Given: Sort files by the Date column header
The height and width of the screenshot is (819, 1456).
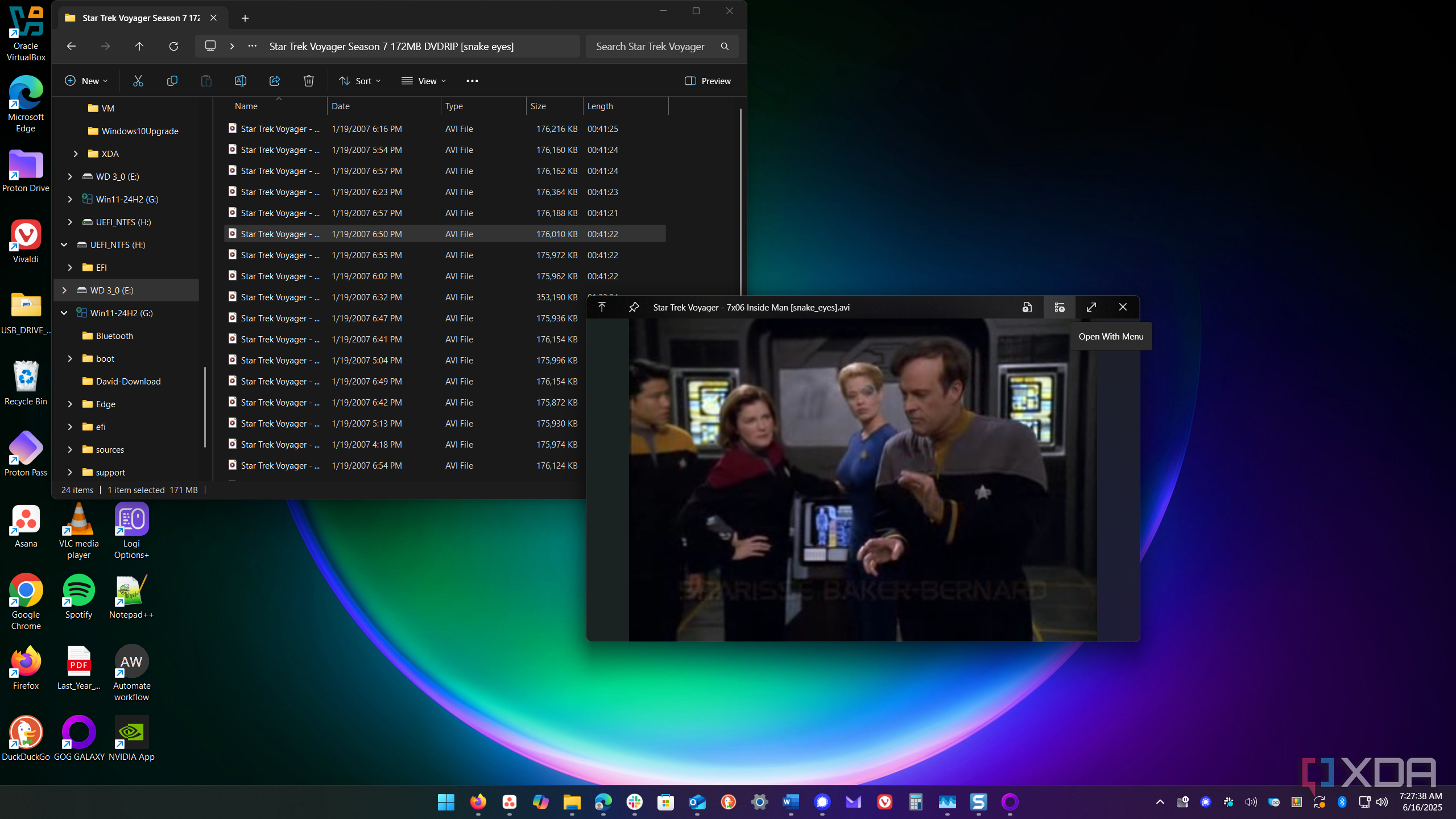Looking at the screenshot, I should (x=384, y=106).
